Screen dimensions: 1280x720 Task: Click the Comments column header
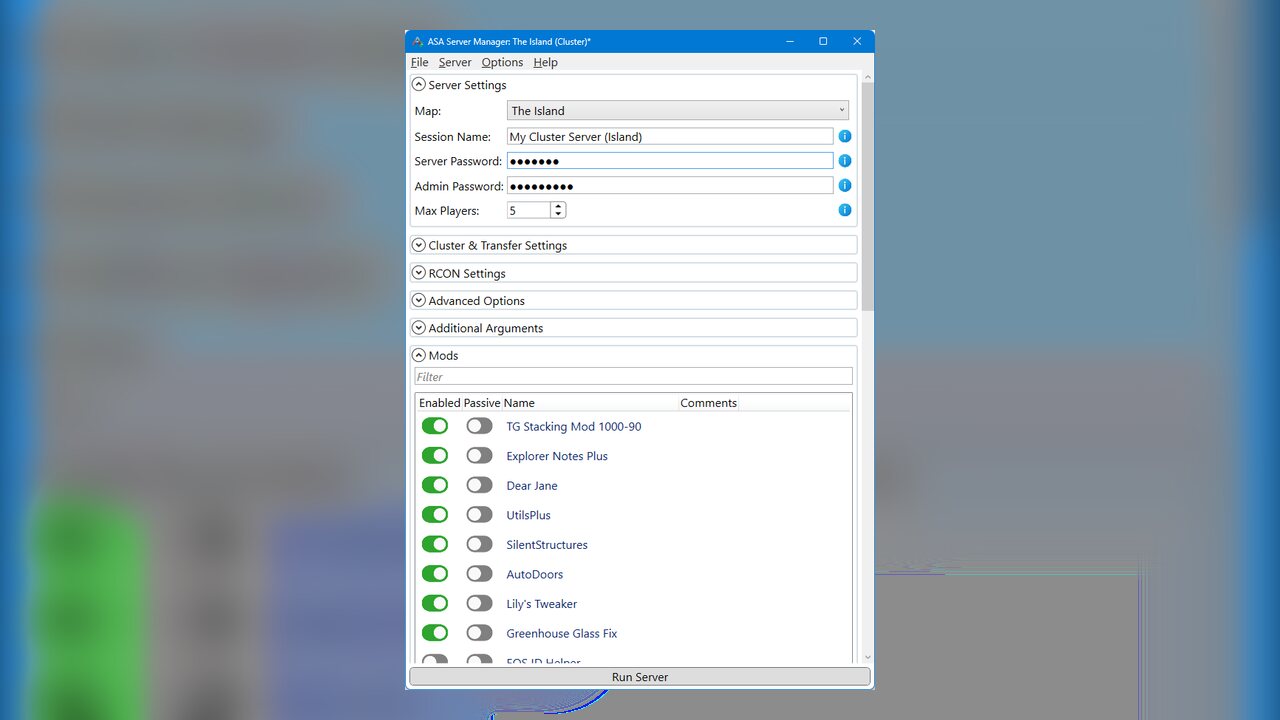pyautogui.click(x=708, y=403)
